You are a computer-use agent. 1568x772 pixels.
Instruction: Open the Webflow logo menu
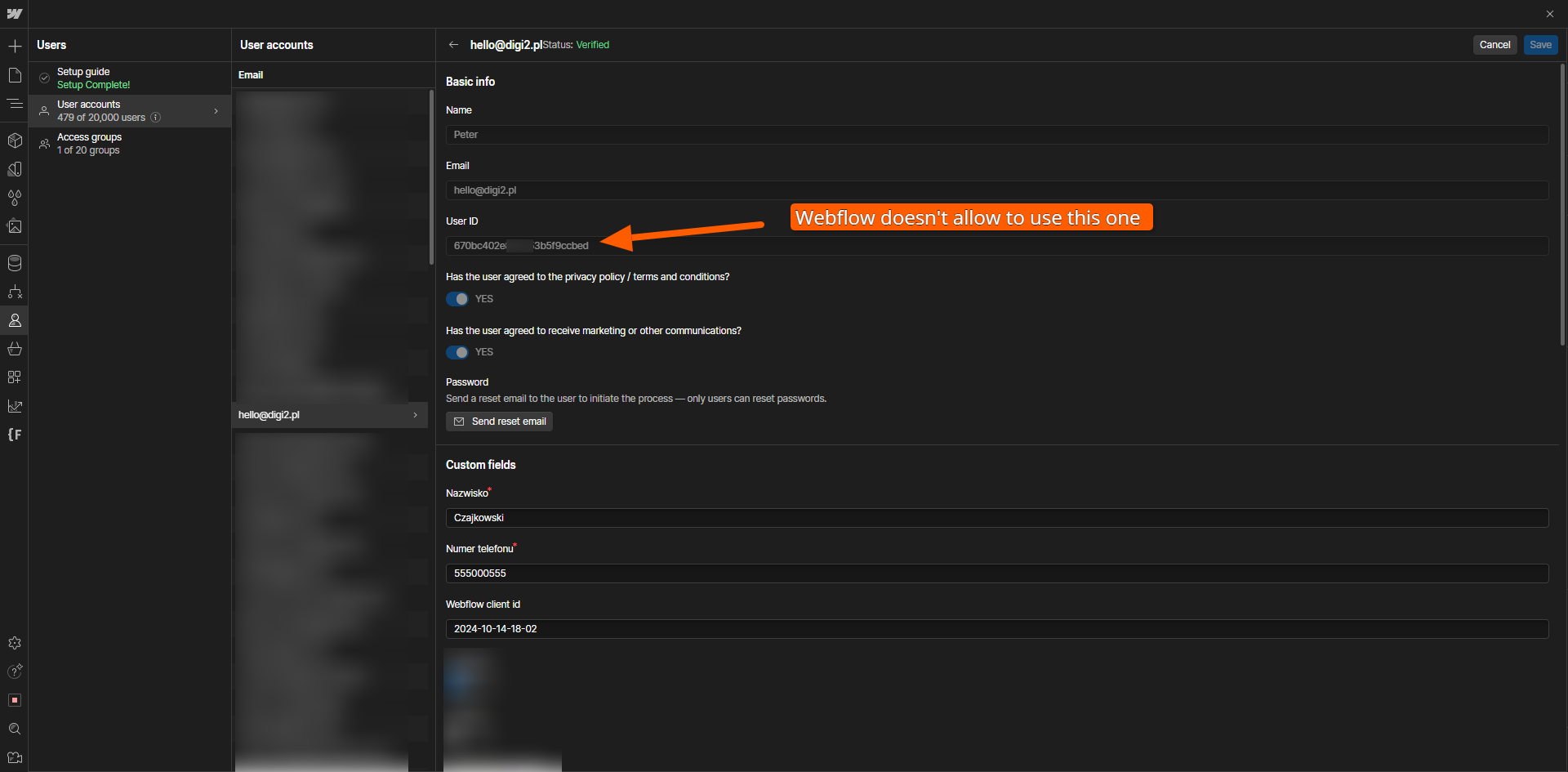(x=15, y=14)
